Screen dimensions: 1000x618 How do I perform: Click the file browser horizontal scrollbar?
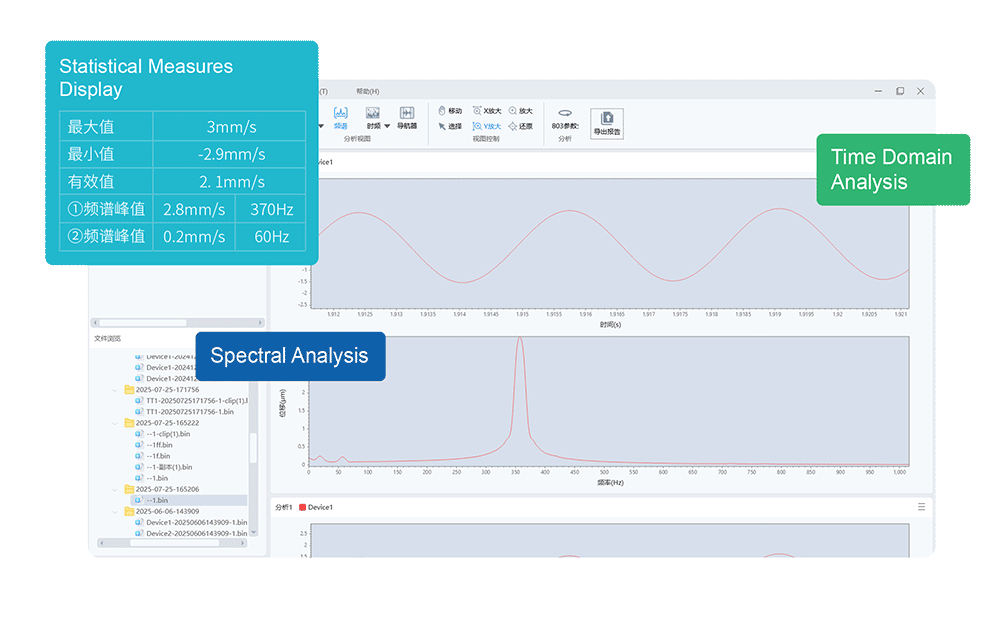point(172,543)
